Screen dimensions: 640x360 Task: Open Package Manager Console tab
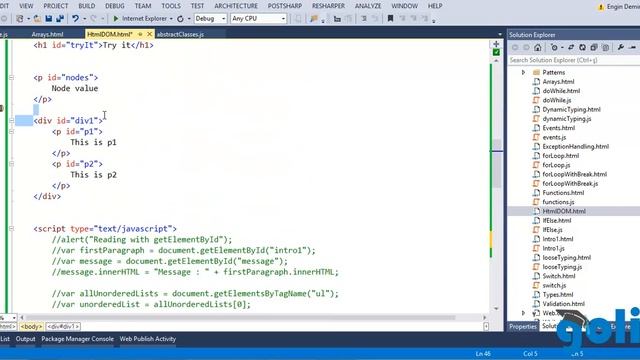77,339
